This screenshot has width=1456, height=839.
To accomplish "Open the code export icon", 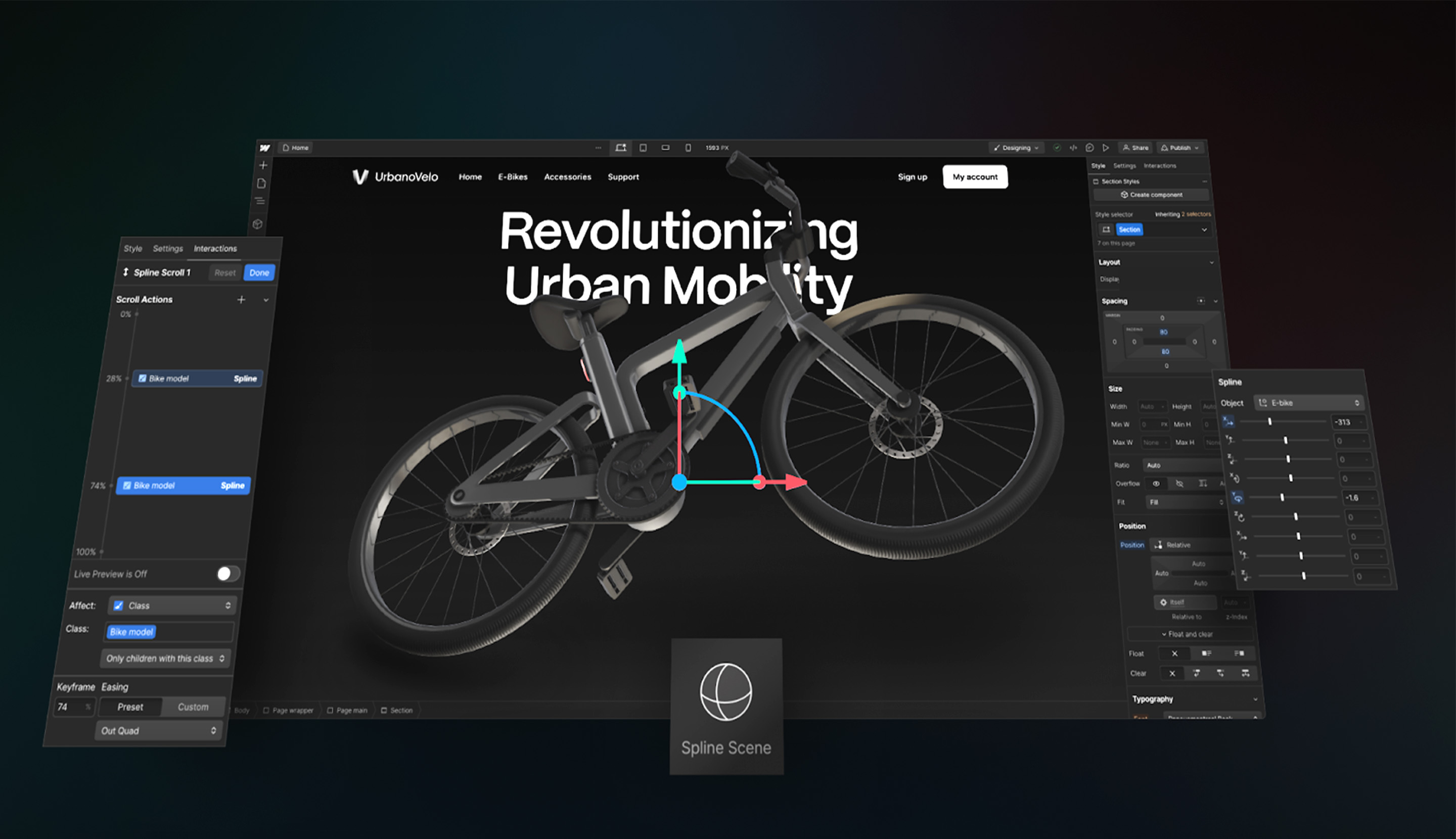I will coord(1073,148).
